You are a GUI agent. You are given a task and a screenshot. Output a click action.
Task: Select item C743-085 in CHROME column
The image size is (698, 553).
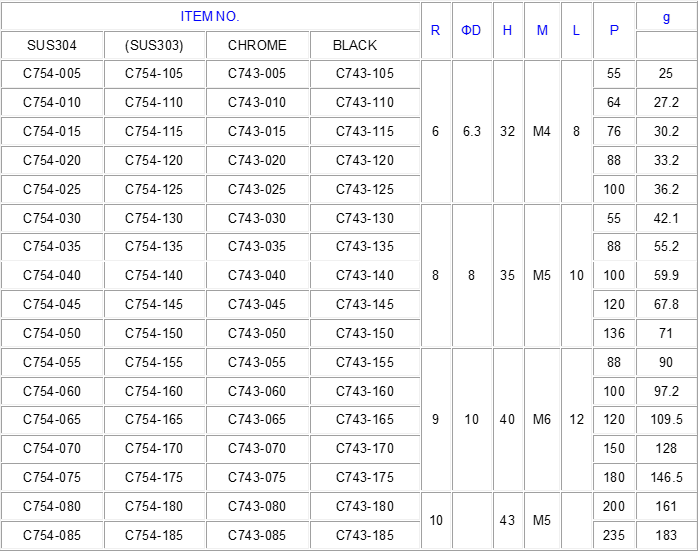click(x=257, y=535)
